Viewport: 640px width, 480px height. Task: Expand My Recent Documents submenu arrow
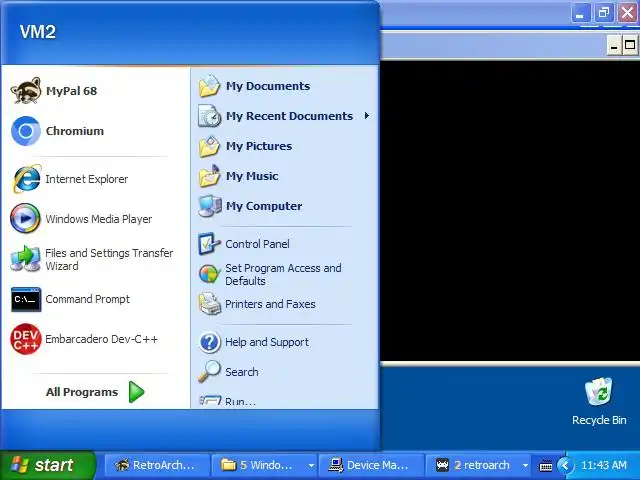click(x=367, y=116)
